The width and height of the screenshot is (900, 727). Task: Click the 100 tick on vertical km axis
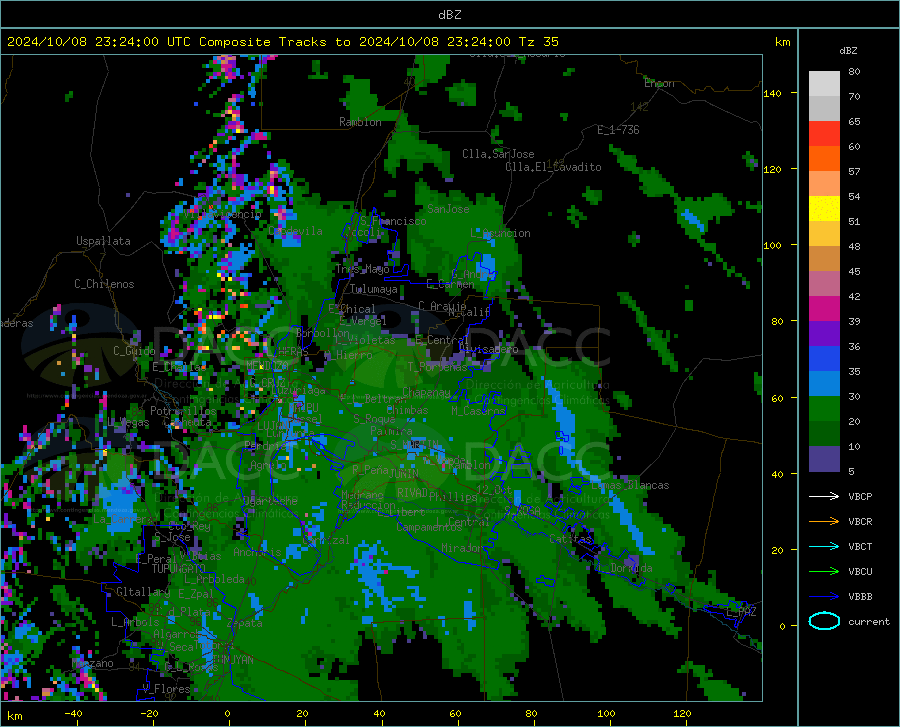(772, 245)
